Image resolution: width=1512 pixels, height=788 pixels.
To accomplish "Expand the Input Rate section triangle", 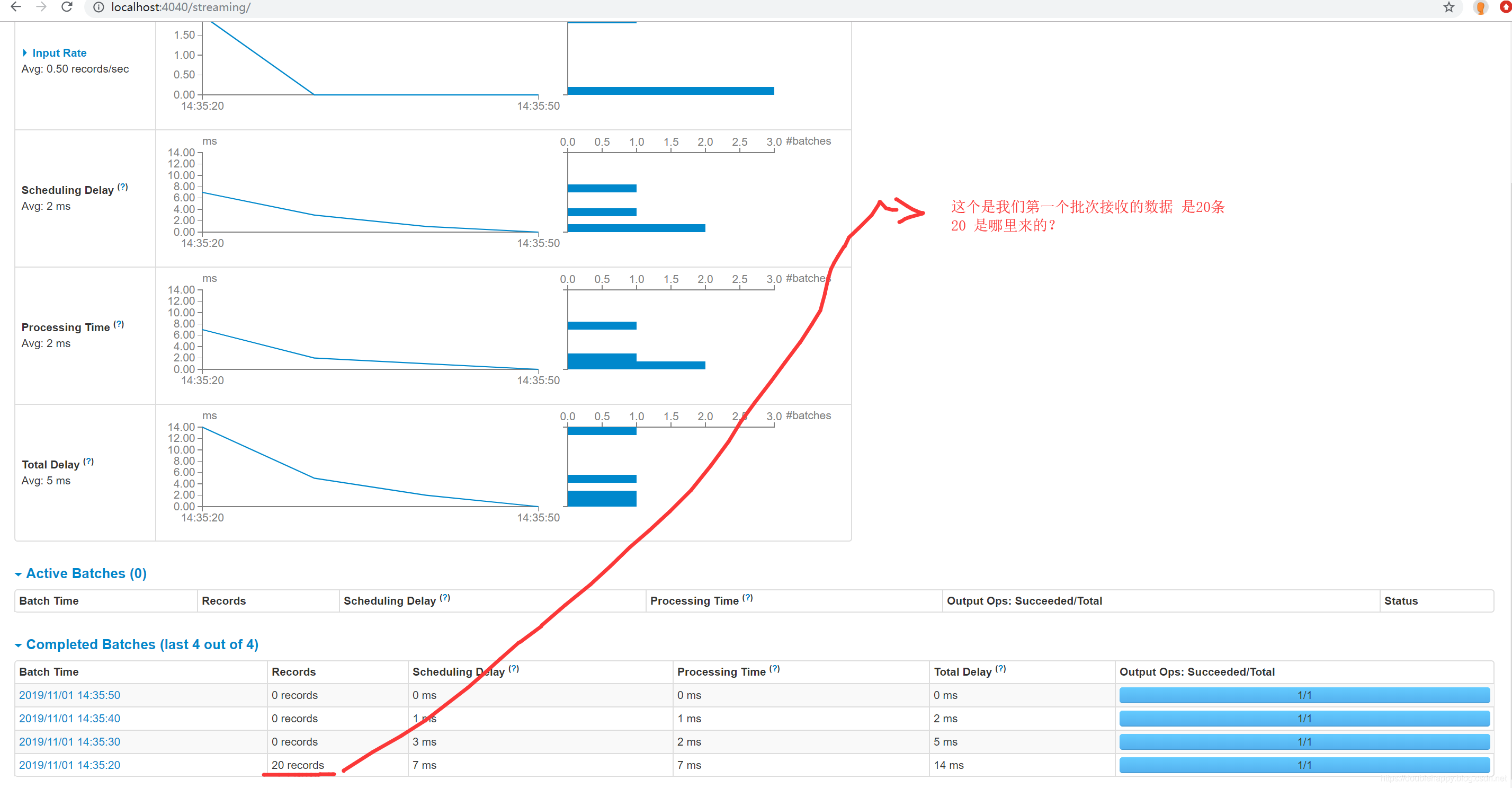I will pos(25,53).
